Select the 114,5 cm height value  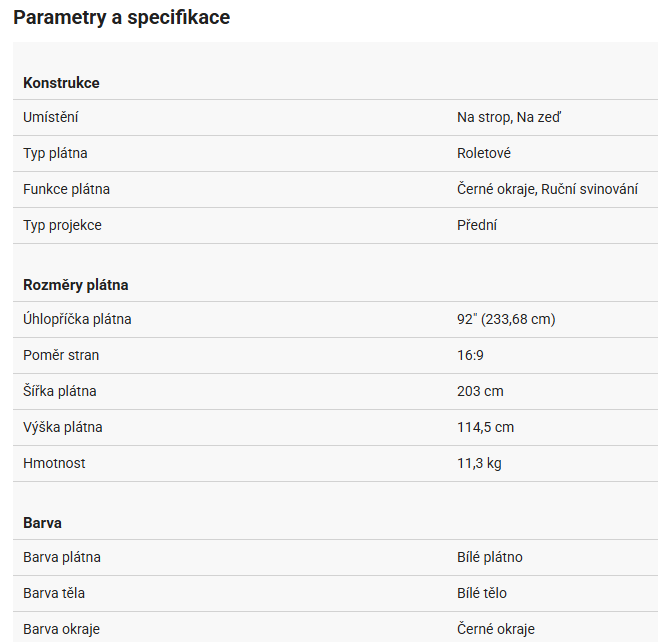485,428
